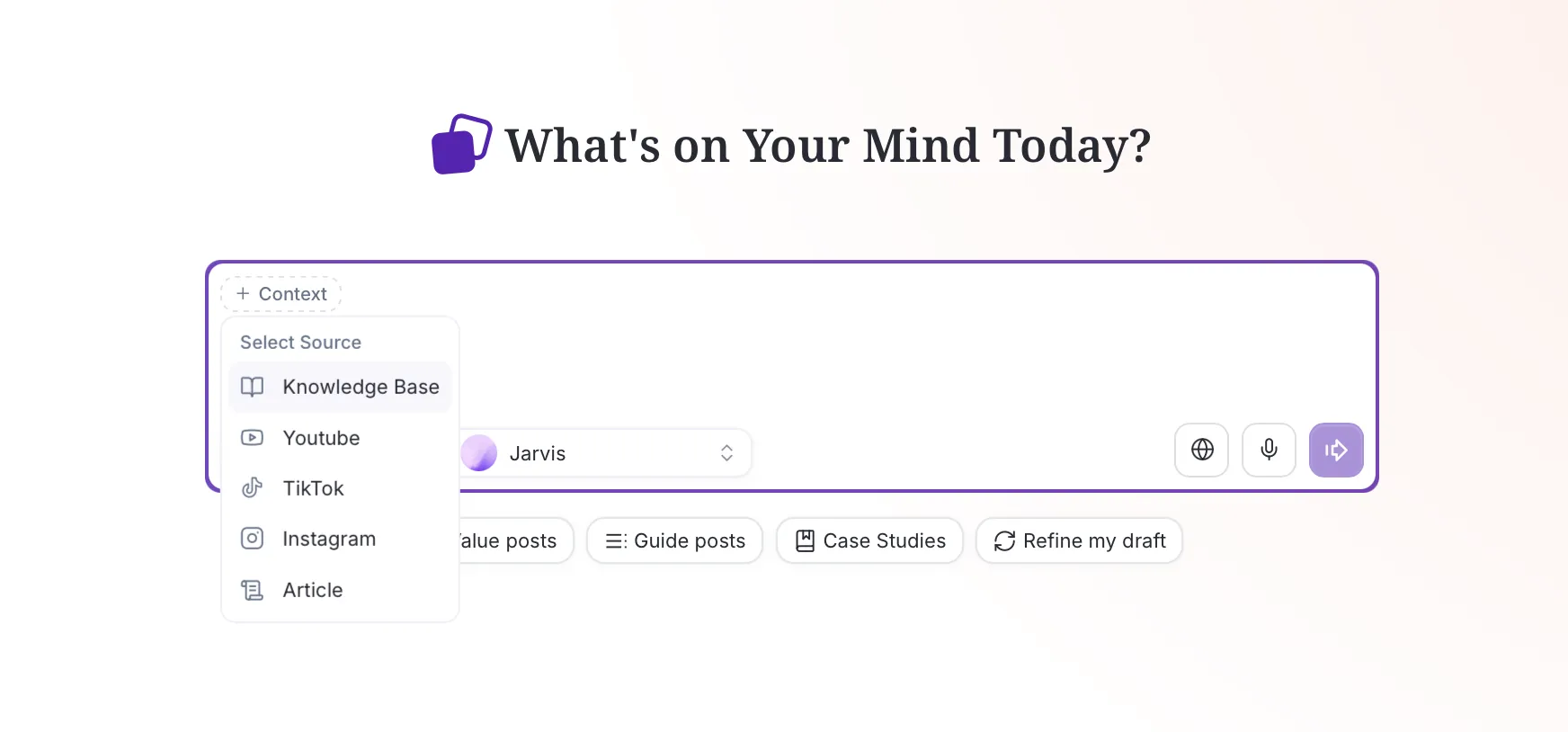Click the Case Studies suggestion button

[869, 540]
